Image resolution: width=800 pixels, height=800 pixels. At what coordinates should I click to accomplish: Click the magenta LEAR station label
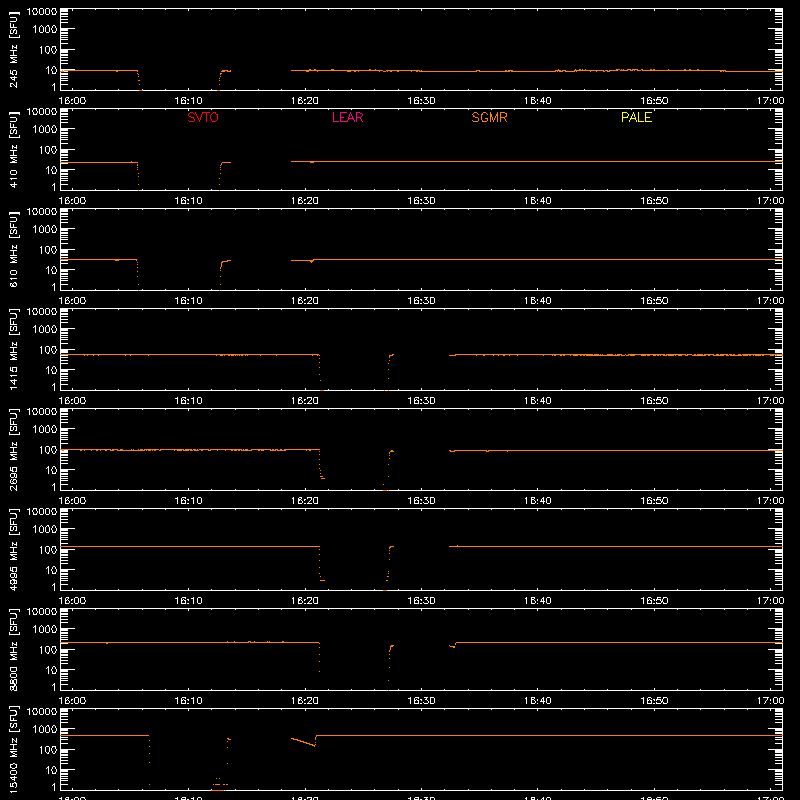(347, 117)
